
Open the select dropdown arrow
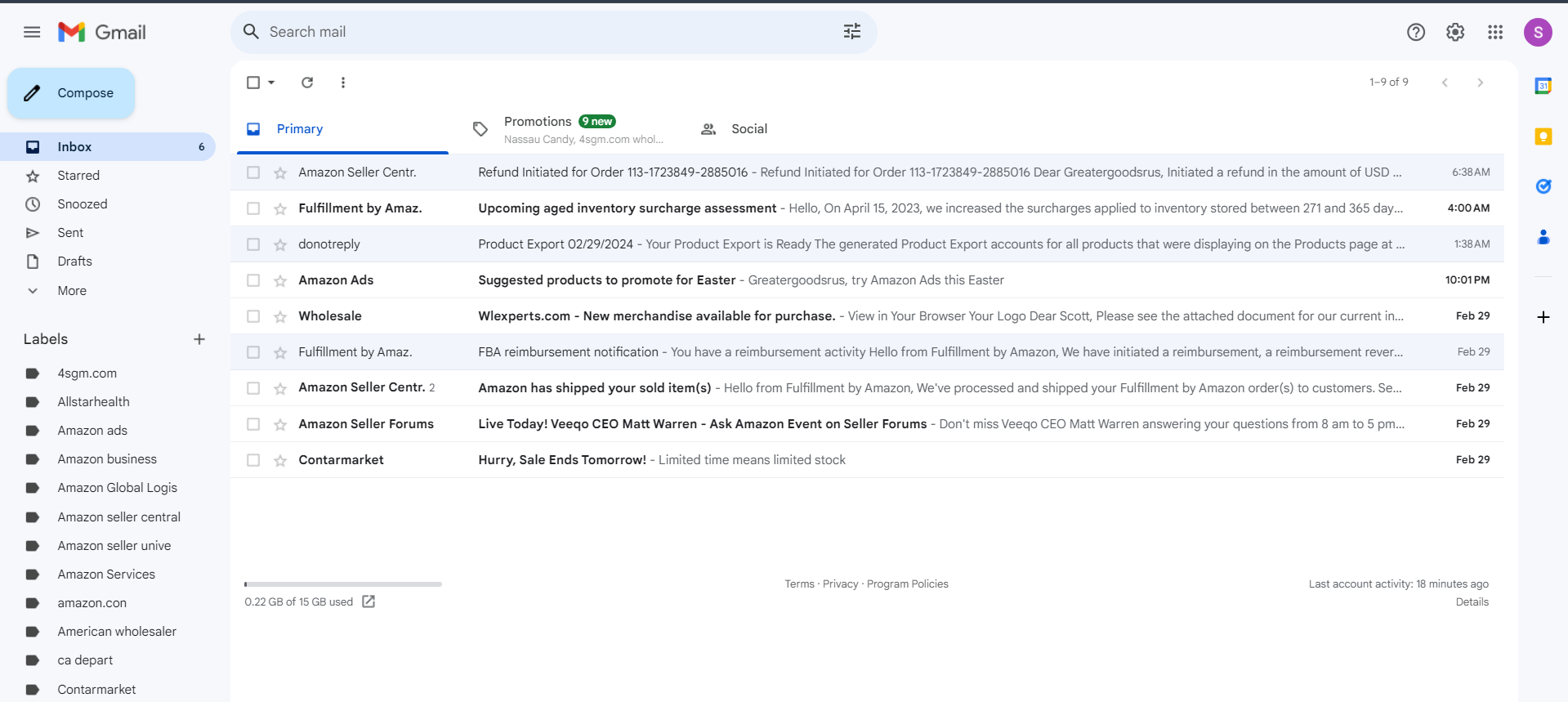pyautogui.click(x=271, y=83)
